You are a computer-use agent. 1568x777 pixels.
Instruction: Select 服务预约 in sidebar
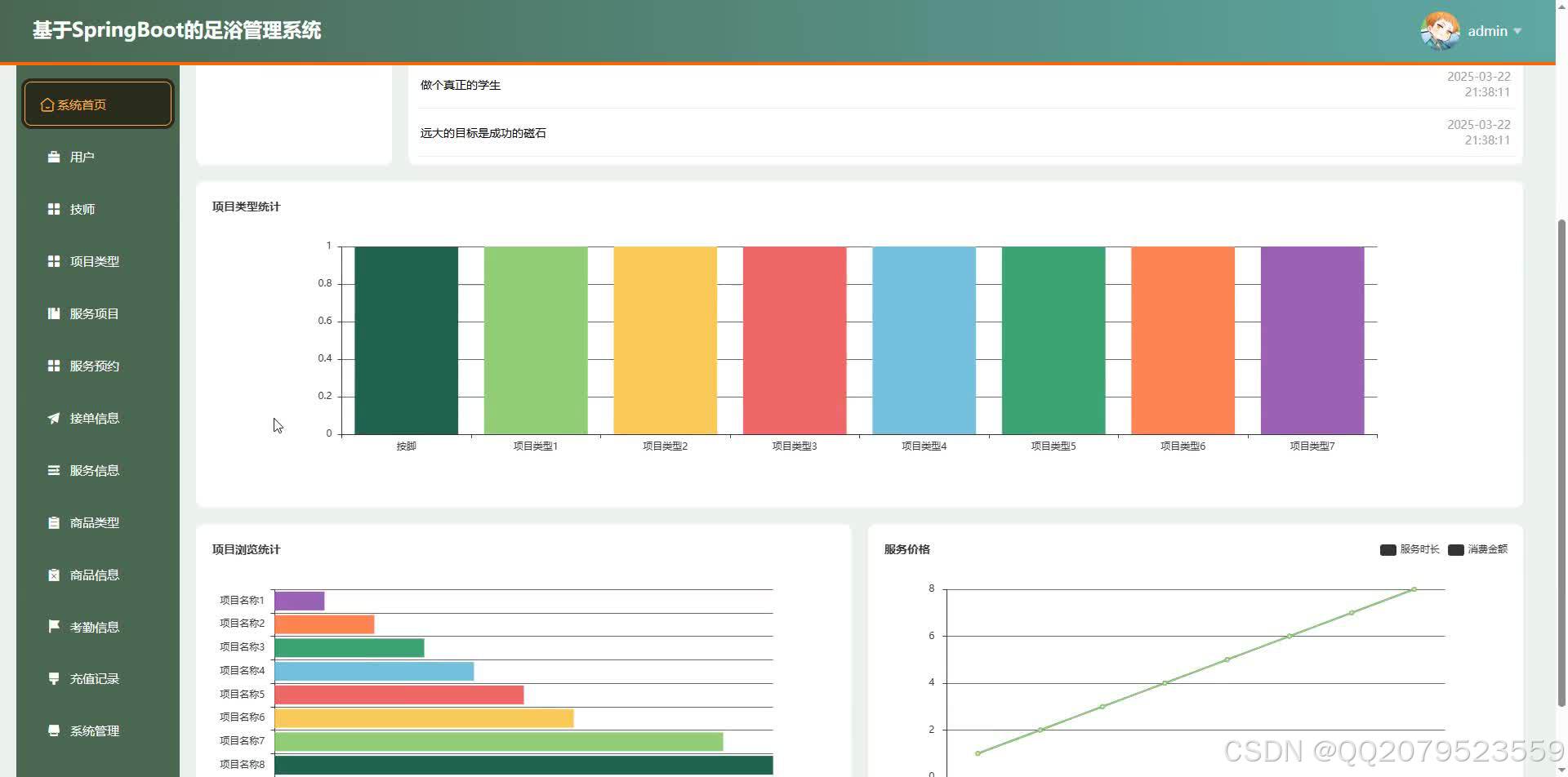[x=98, y=366]
